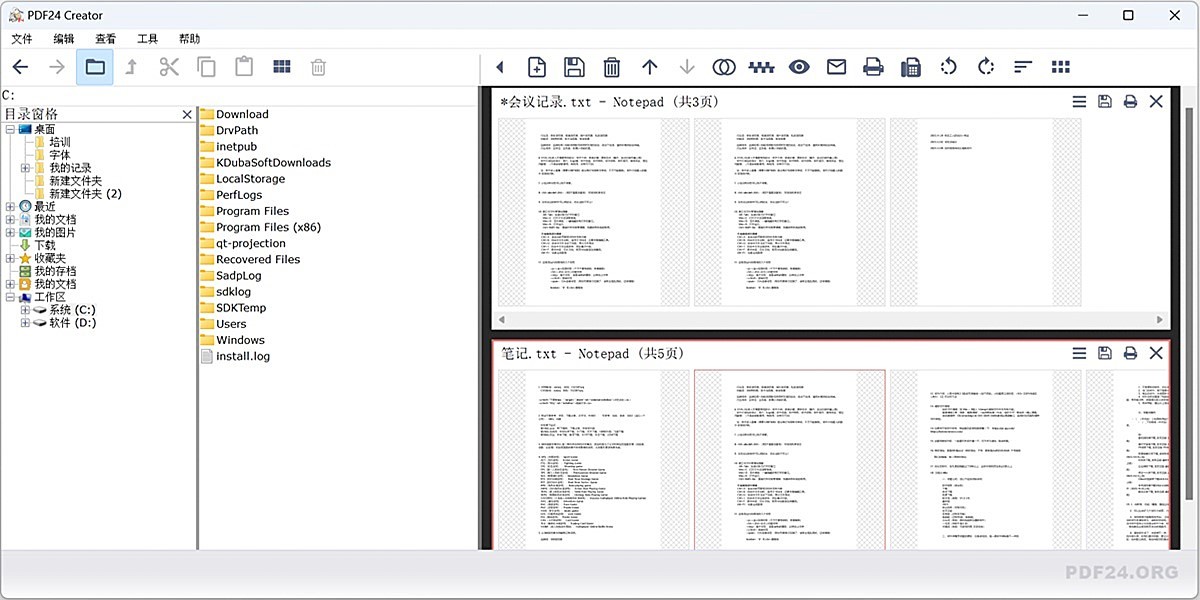1200x600 pixels.
Task: Open the PDF preview with the eye icon
Action: 799,66
